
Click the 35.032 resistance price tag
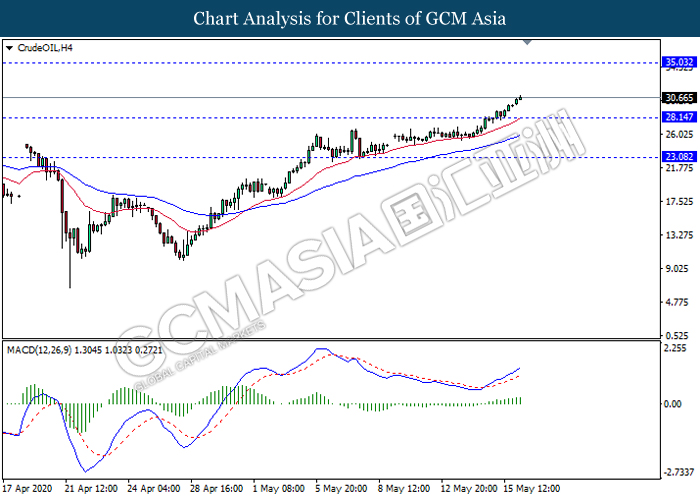[679, 62]
